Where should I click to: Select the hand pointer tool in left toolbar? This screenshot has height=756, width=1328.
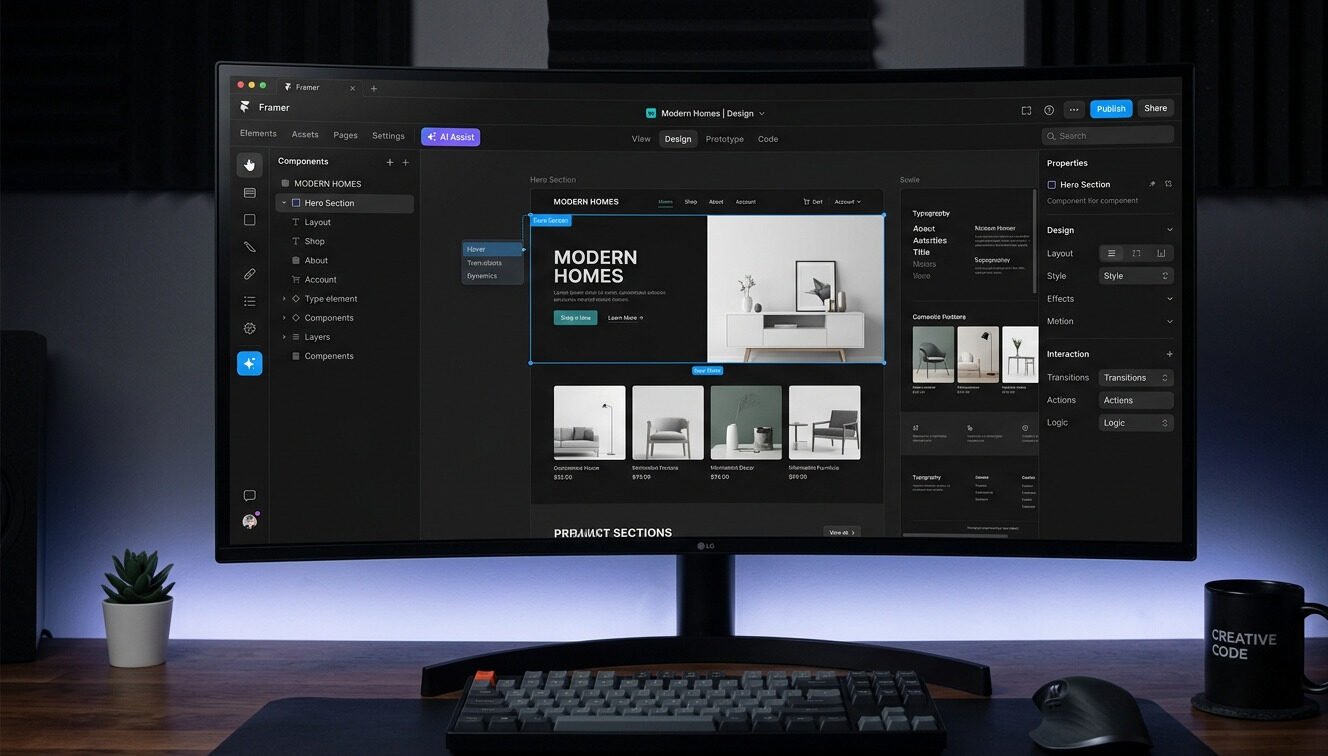[x=249, y=165]
